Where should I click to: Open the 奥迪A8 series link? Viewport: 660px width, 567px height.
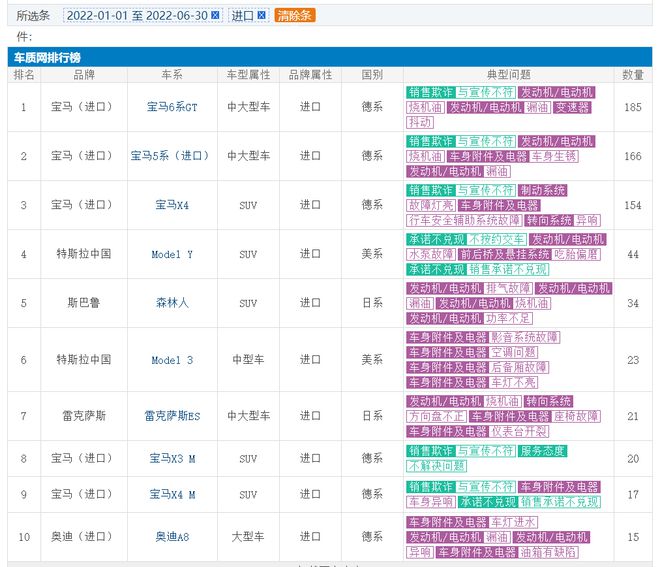(x=172, y=537)
